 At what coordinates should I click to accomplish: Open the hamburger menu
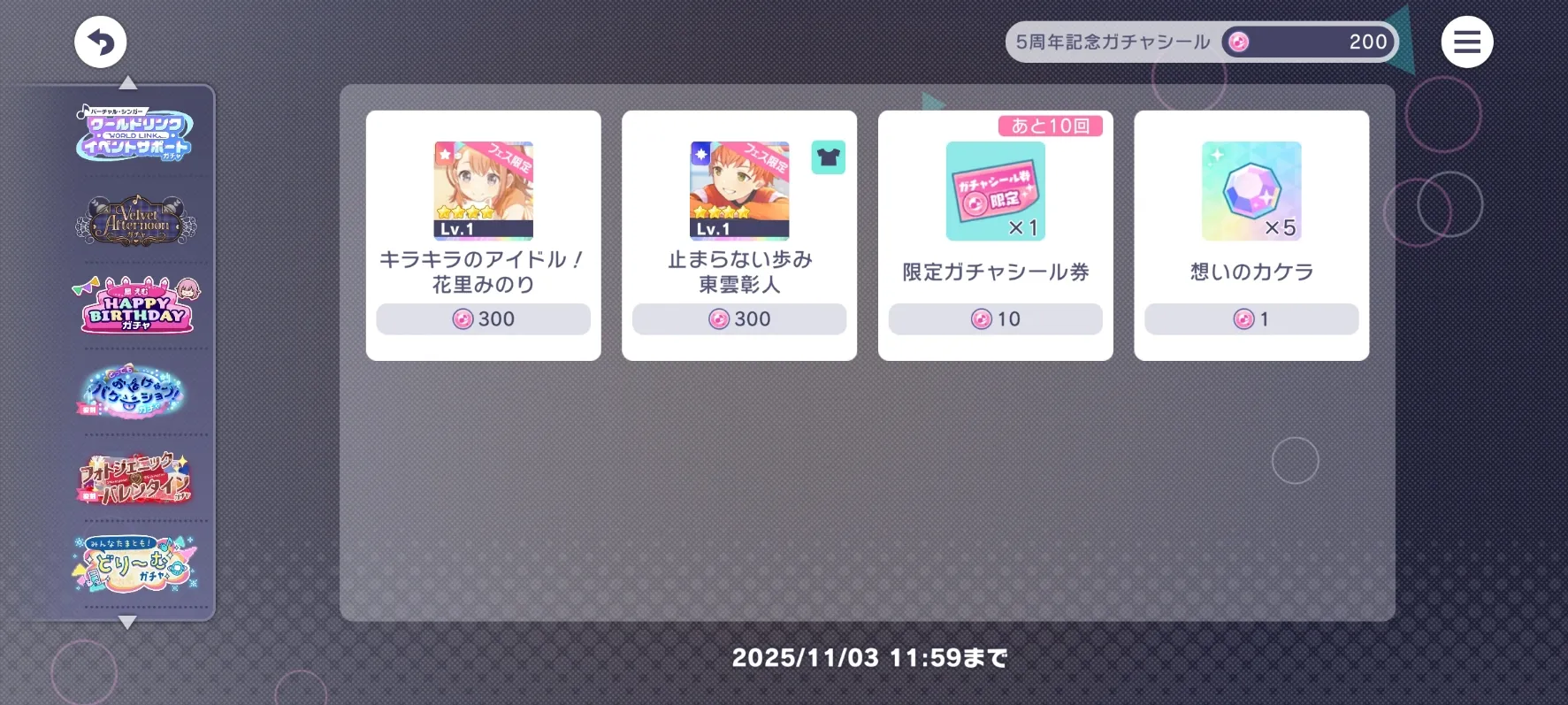coord(1466,42)
